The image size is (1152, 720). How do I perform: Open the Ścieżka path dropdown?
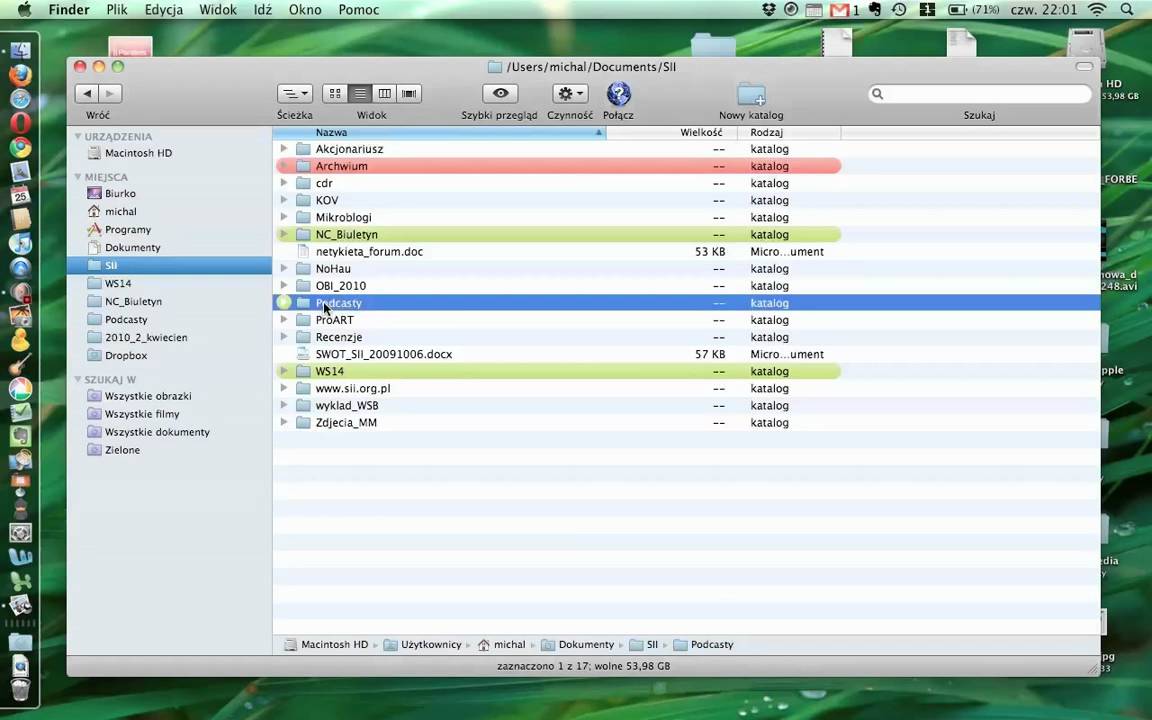[295, 93]
